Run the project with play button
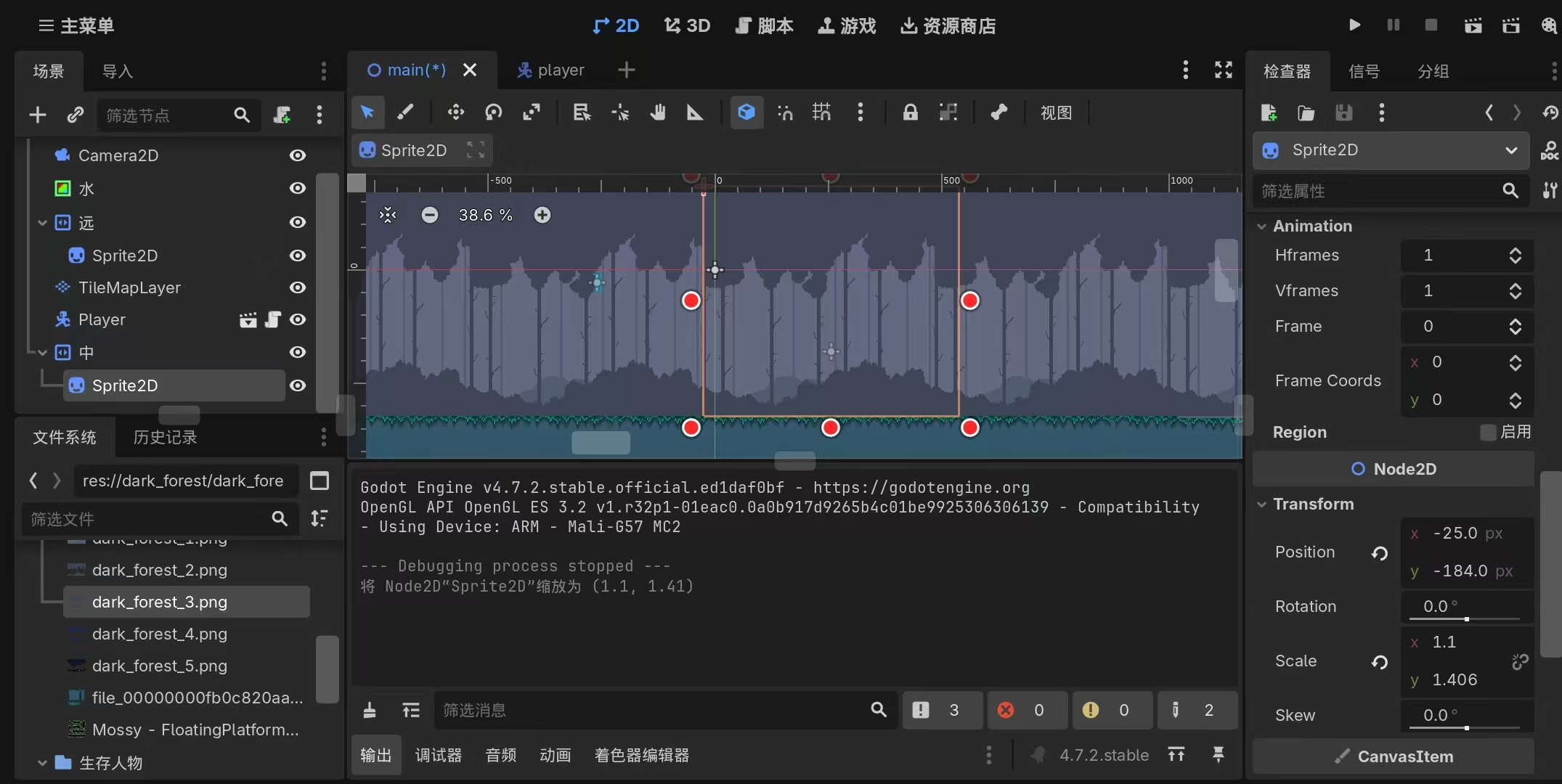1562x784 pixels. pos(1354,25)
